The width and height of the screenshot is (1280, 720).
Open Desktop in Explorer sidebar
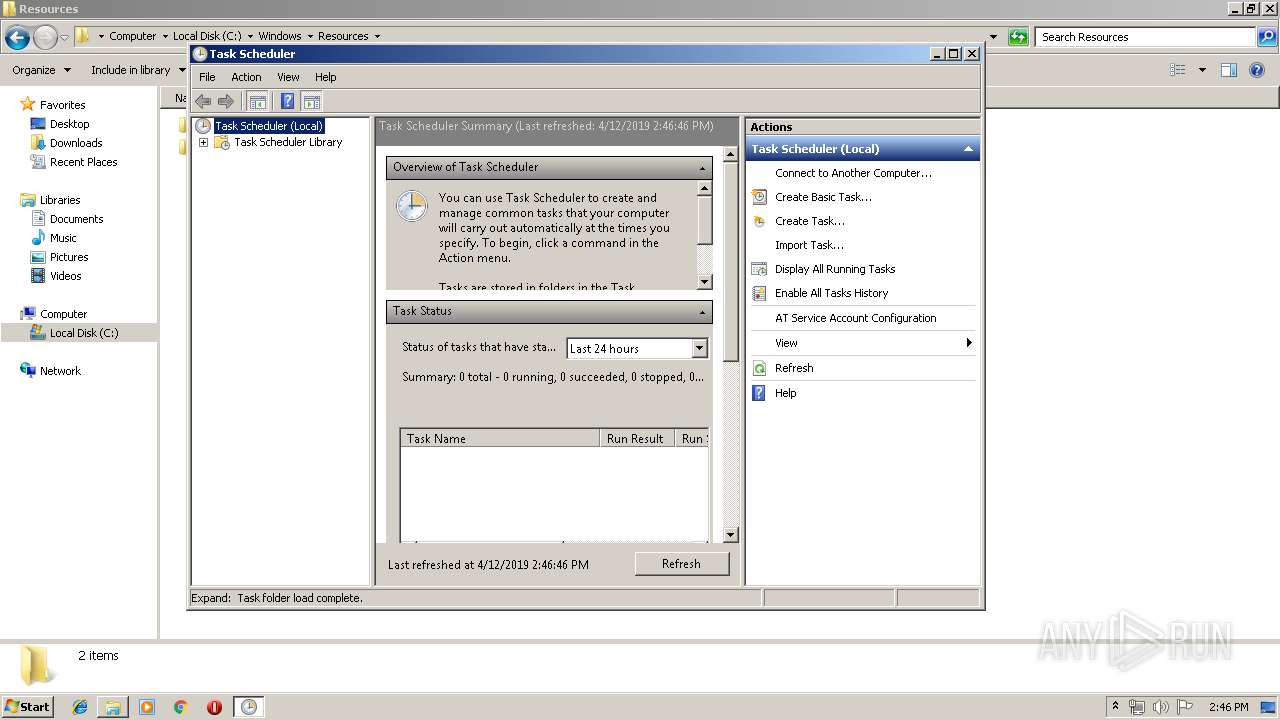click(69, 124)
